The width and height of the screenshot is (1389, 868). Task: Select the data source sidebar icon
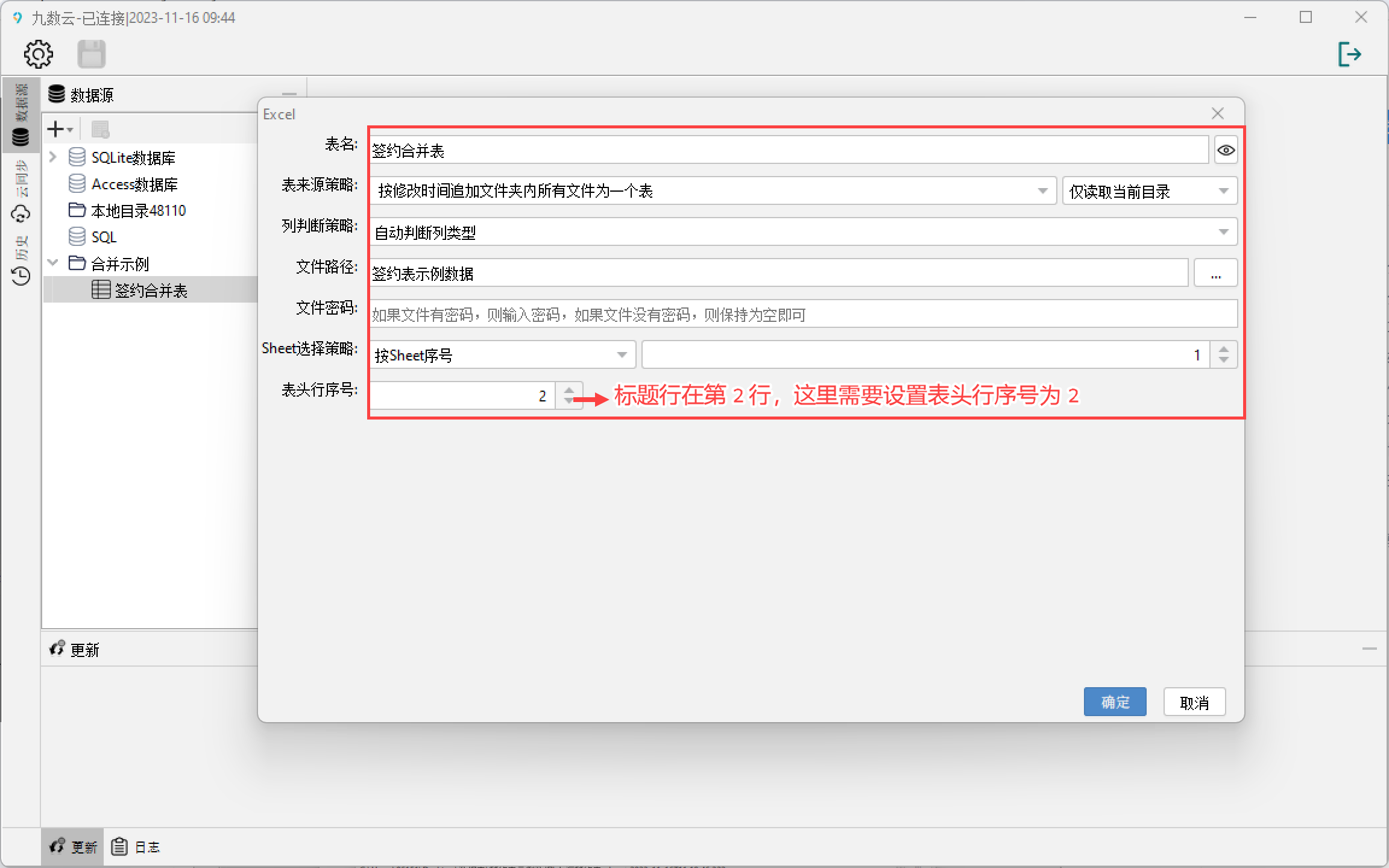[x=21, y=136]
